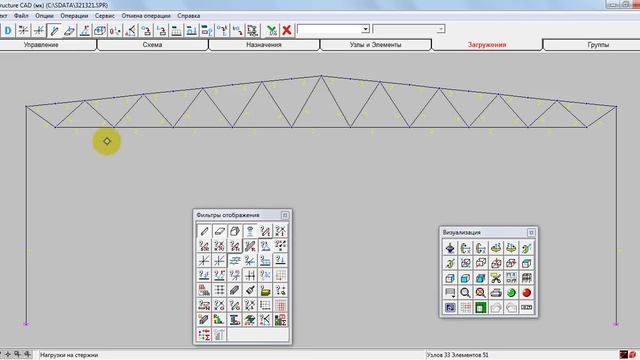Click the red sphere icon
Viewport: 640px width, 360px height.
pos(527,292)
